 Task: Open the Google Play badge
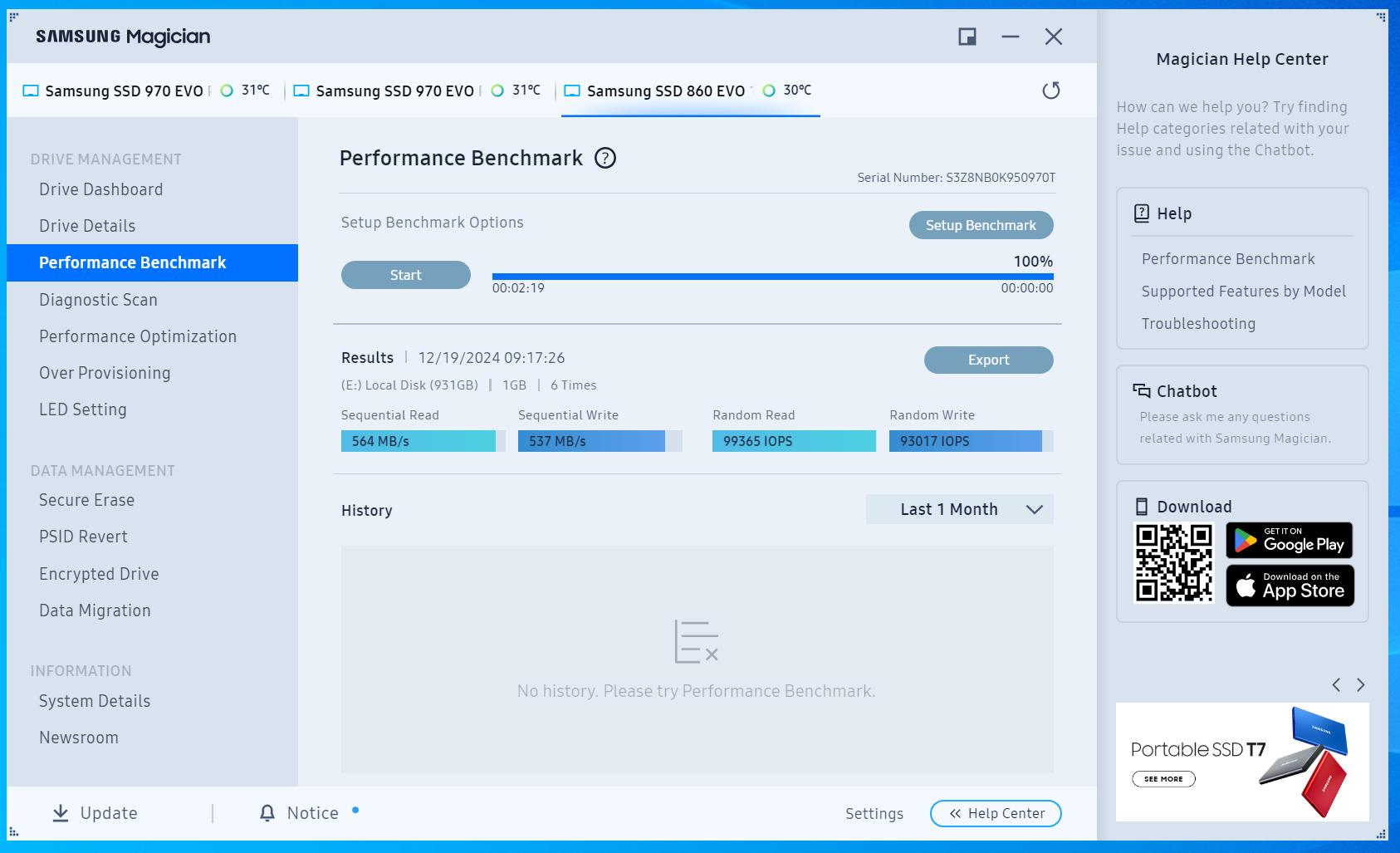(x=1290, y=541)
